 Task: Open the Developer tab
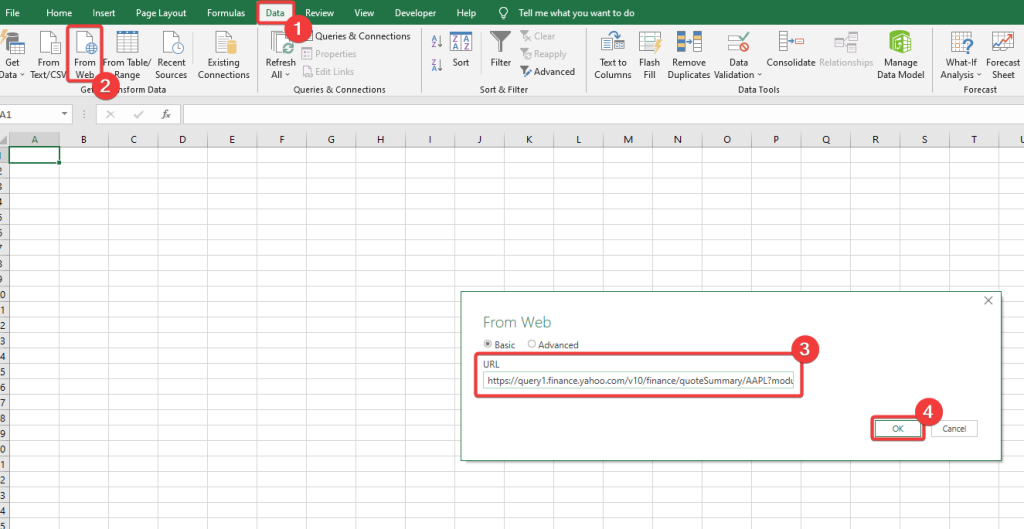415,13
